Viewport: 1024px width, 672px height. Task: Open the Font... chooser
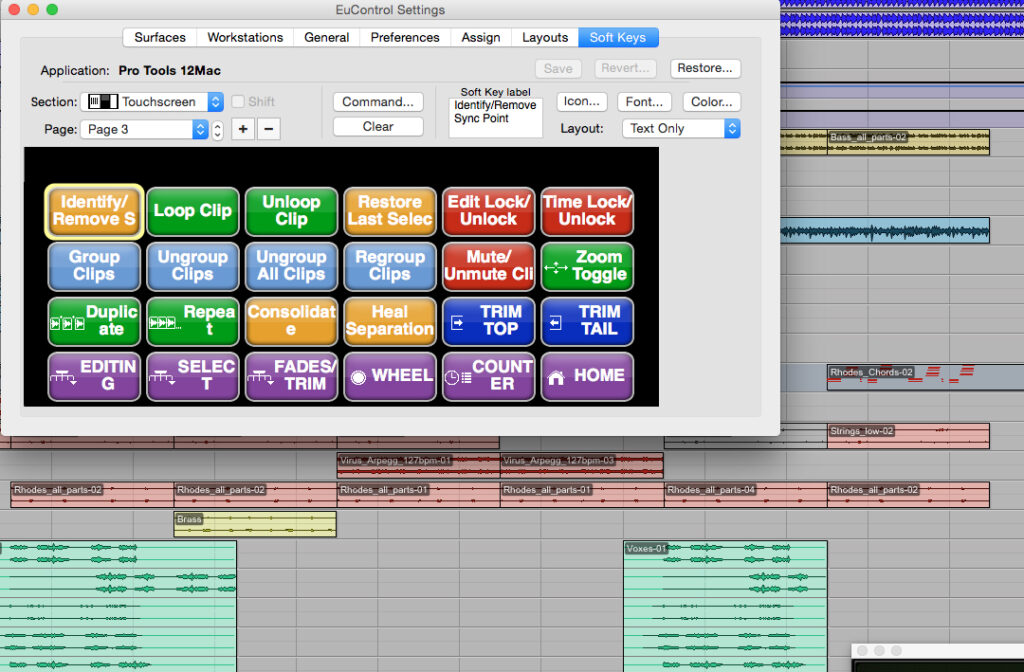644,102
